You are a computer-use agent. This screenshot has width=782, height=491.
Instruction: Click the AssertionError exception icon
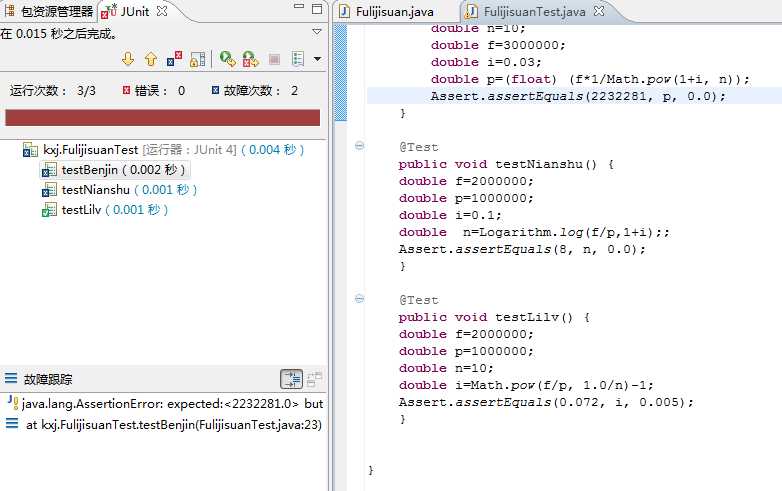click(x=12, y=403)
